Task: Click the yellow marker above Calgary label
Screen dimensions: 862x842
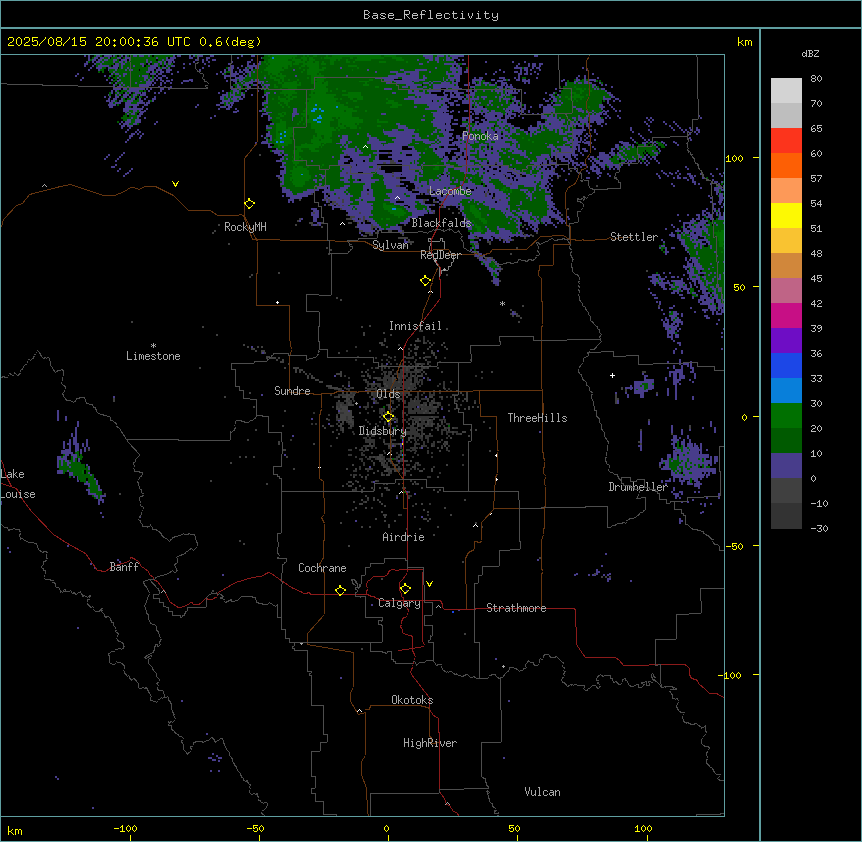Action: click(x=405, y=589)
